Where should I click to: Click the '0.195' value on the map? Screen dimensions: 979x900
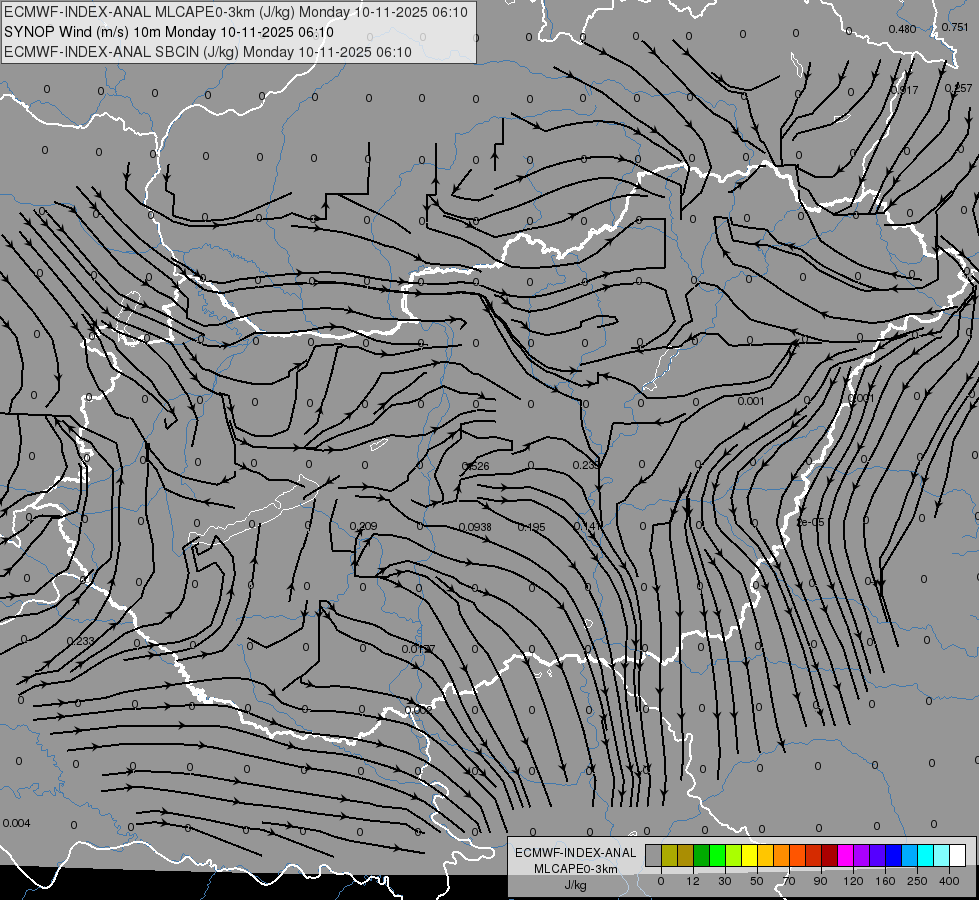(532, 527)
